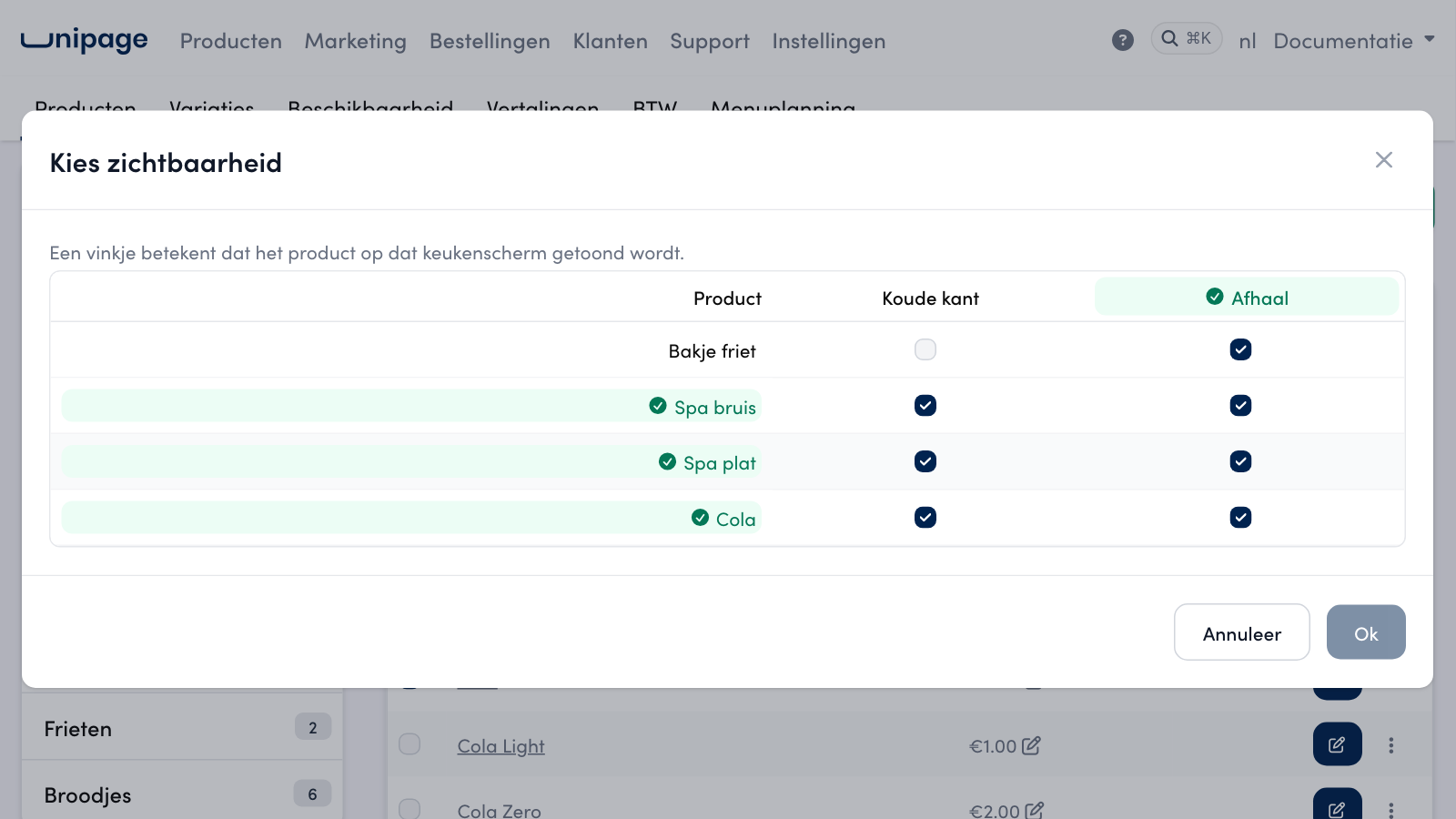This screenshot has height=819, width=1456.
Task: Go to the Unipage logo home
Action: click(84, 40)
